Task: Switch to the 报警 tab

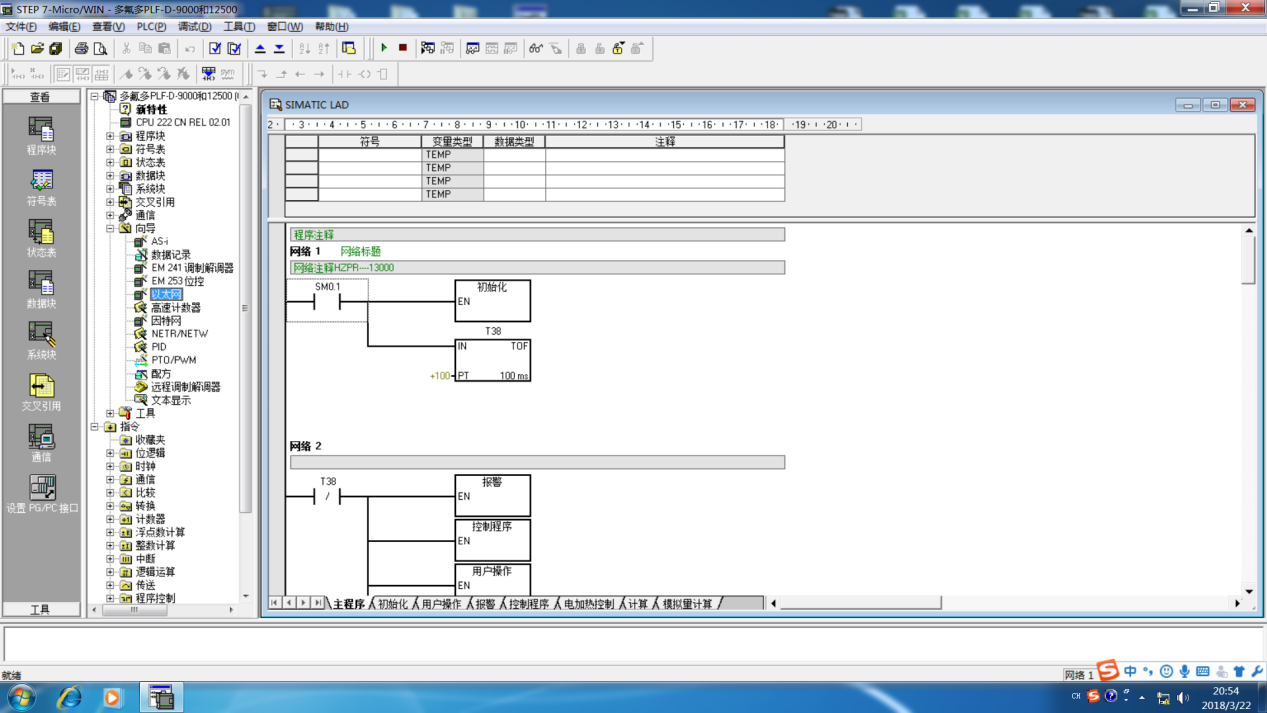Action: pyautogui.click(x=485, y=604)
